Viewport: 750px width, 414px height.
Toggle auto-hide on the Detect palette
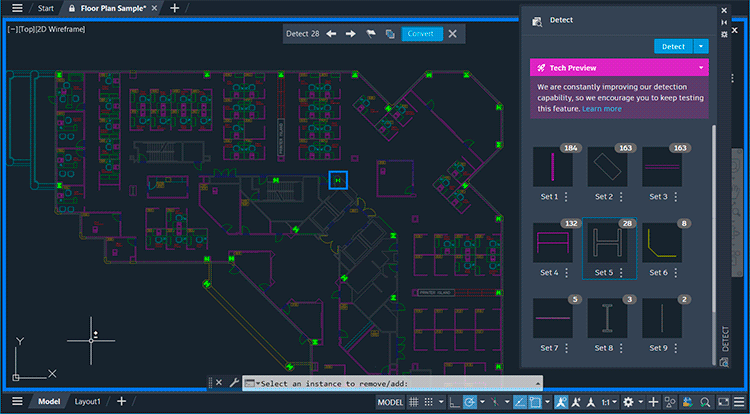(x=724, y=22)
